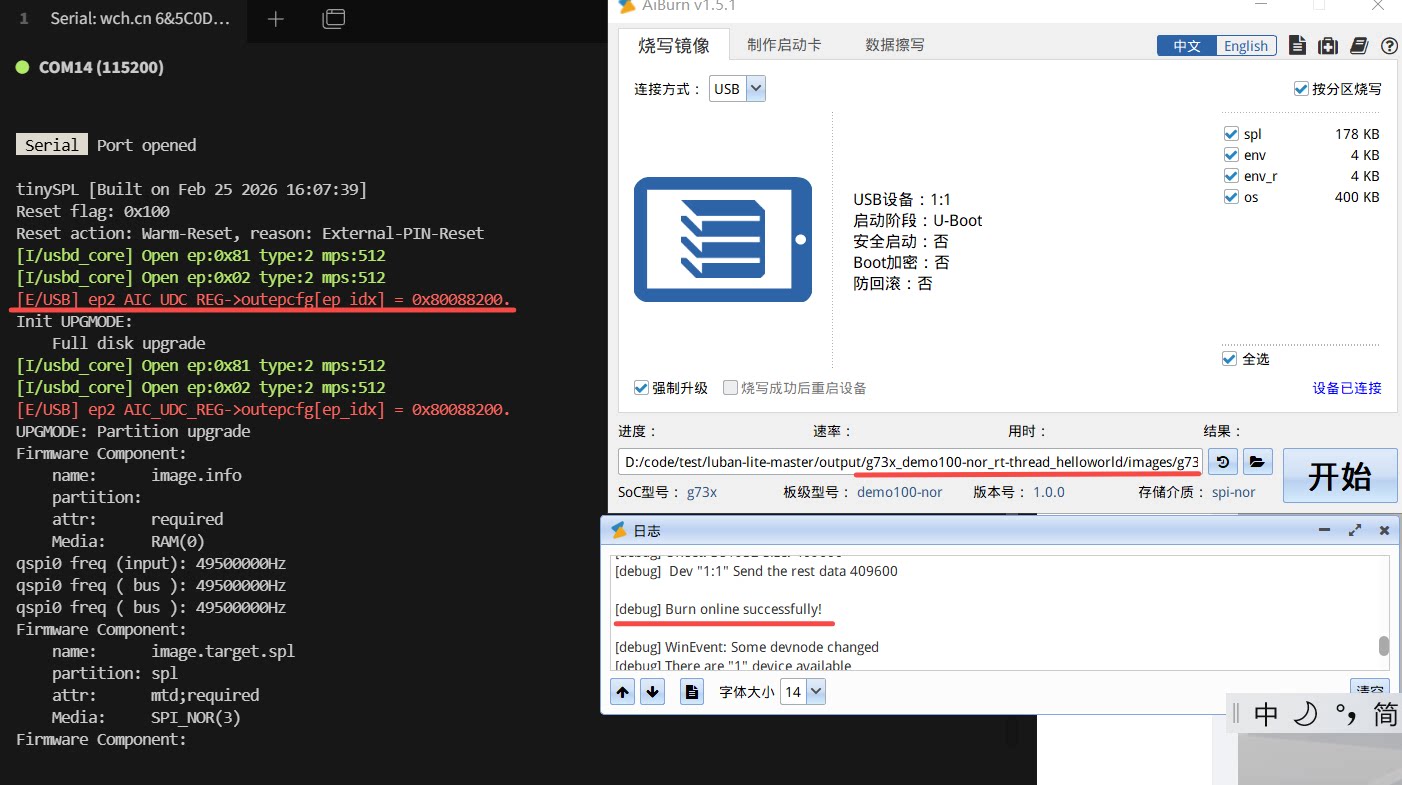Click the os 400 KB size value
Viewport: 1402px width, 785px height.
(1357, 197)
